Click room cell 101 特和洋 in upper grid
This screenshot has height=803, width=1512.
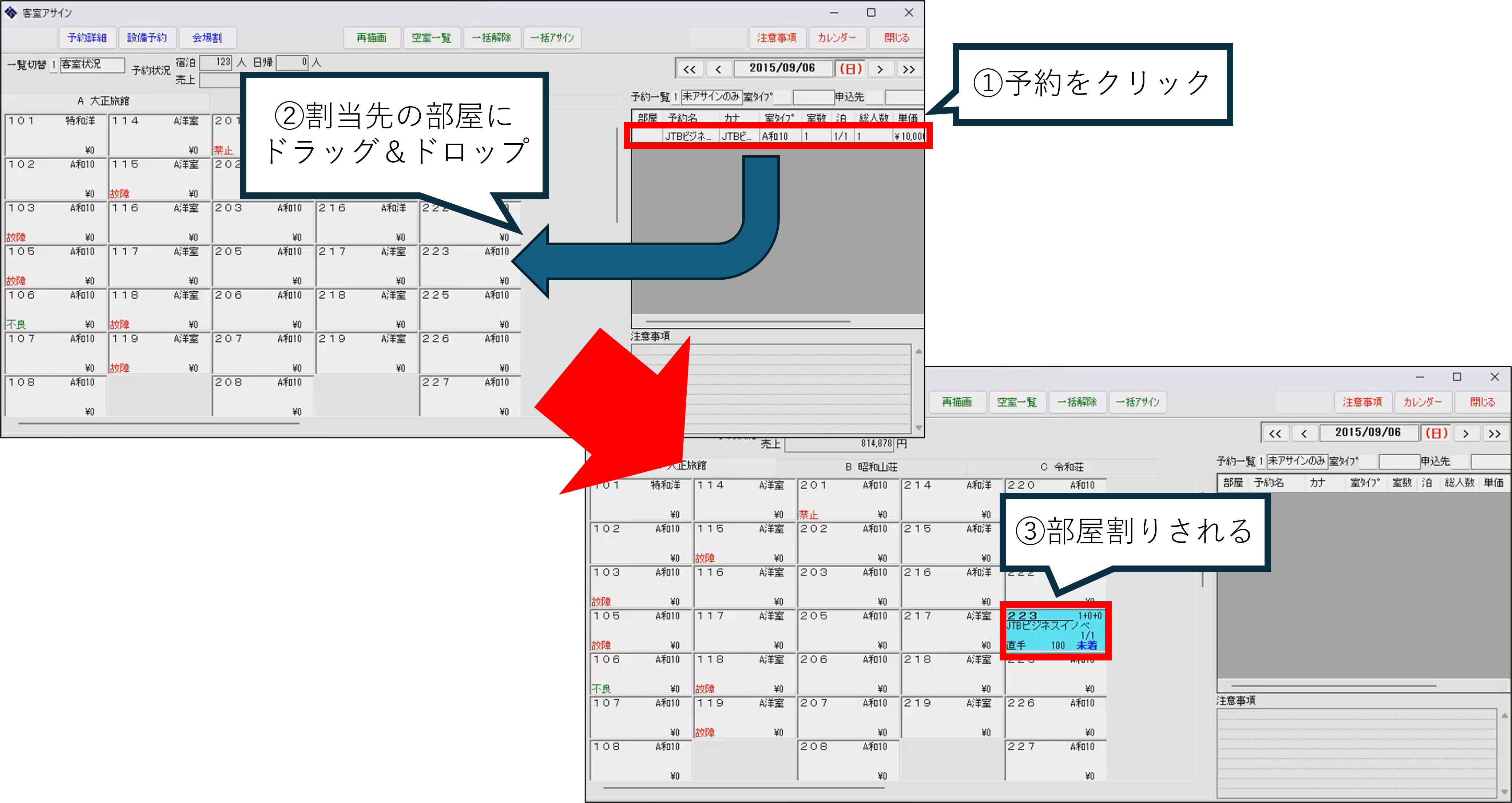click(x=56, y=135)
